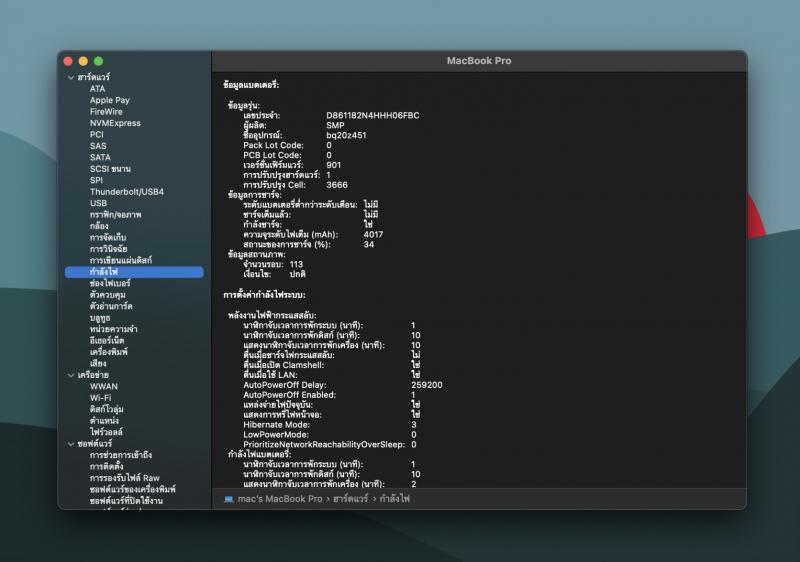
Task: Collapse the ซอฟต์แวร์ section disclosure triangle
Action: tap(70, 443)
